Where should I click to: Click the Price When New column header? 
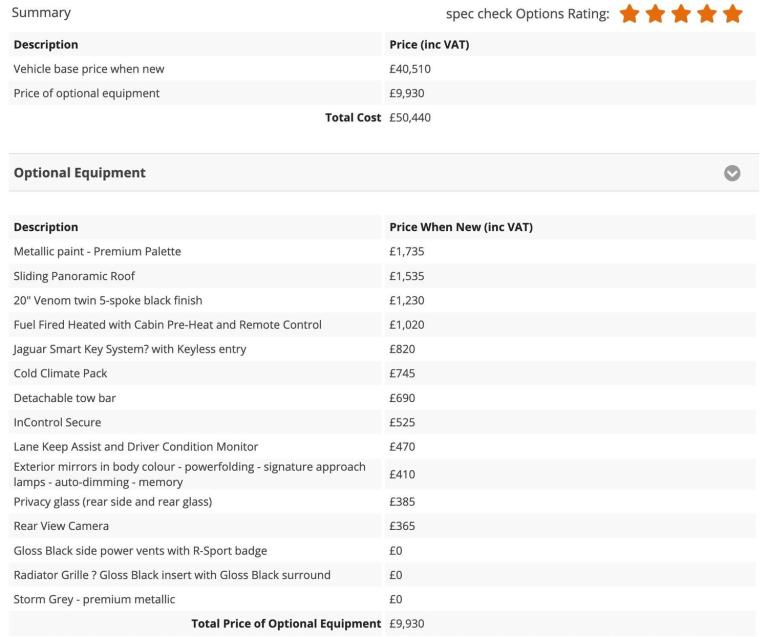click(x=461, y=227)
